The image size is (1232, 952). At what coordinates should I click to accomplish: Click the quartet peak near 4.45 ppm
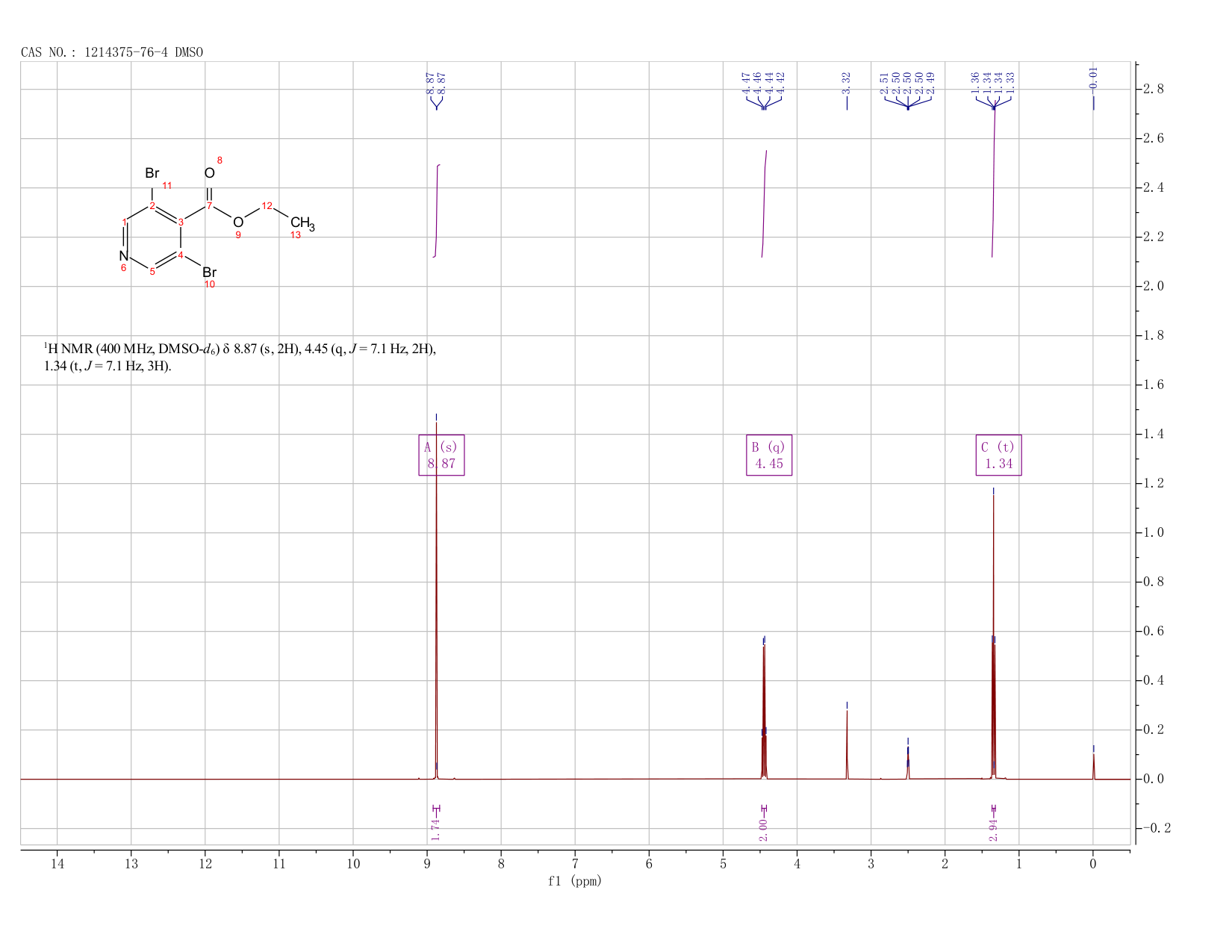coord(764,709)
